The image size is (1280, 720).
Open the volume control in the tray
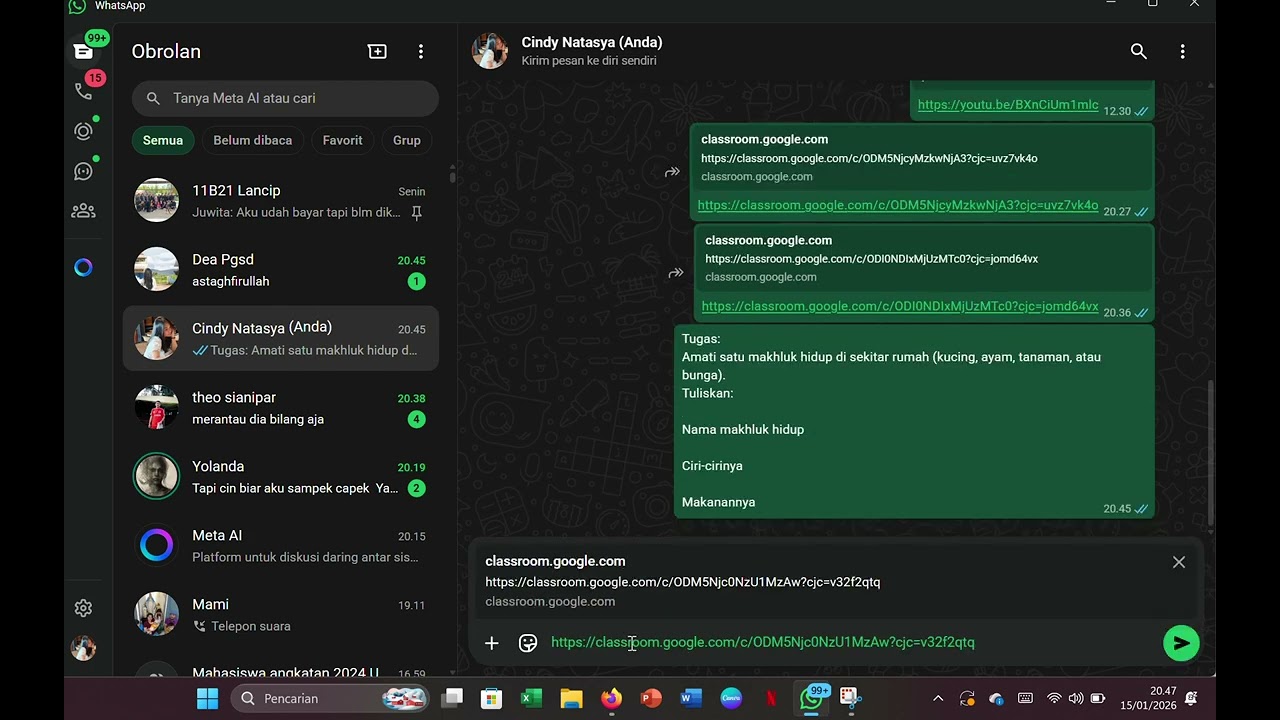1075,698
